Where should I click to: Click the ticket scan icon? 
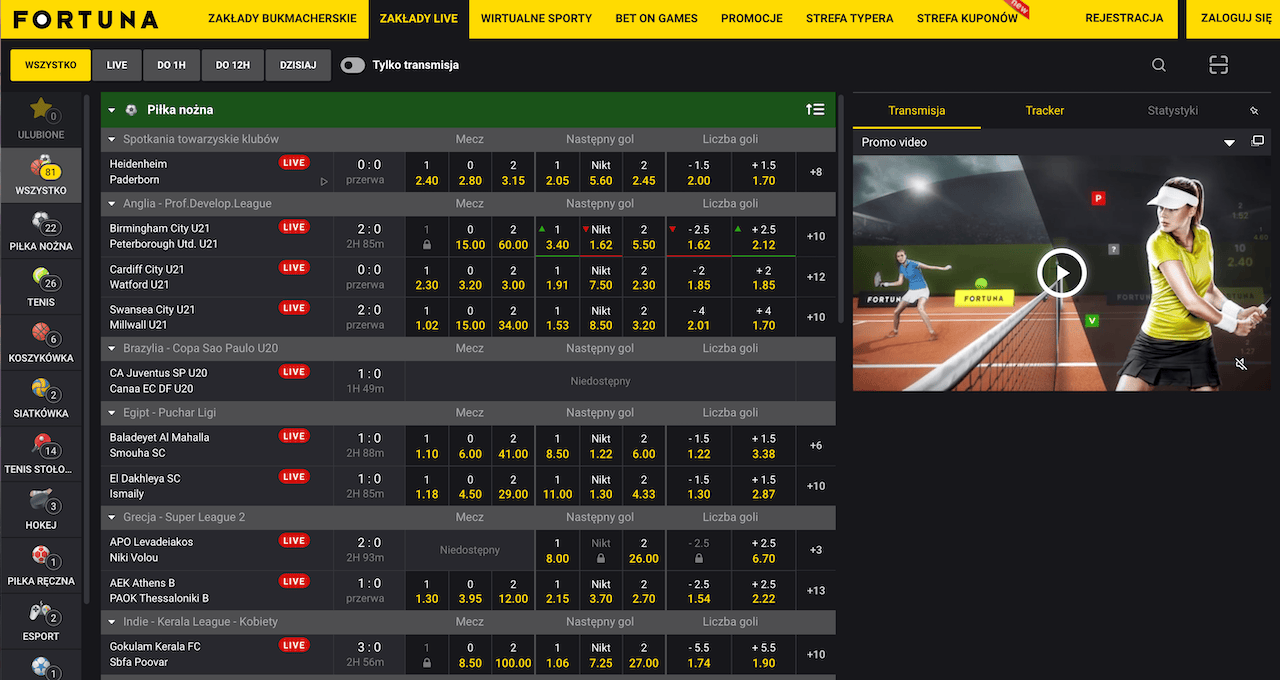(1218, 65)
